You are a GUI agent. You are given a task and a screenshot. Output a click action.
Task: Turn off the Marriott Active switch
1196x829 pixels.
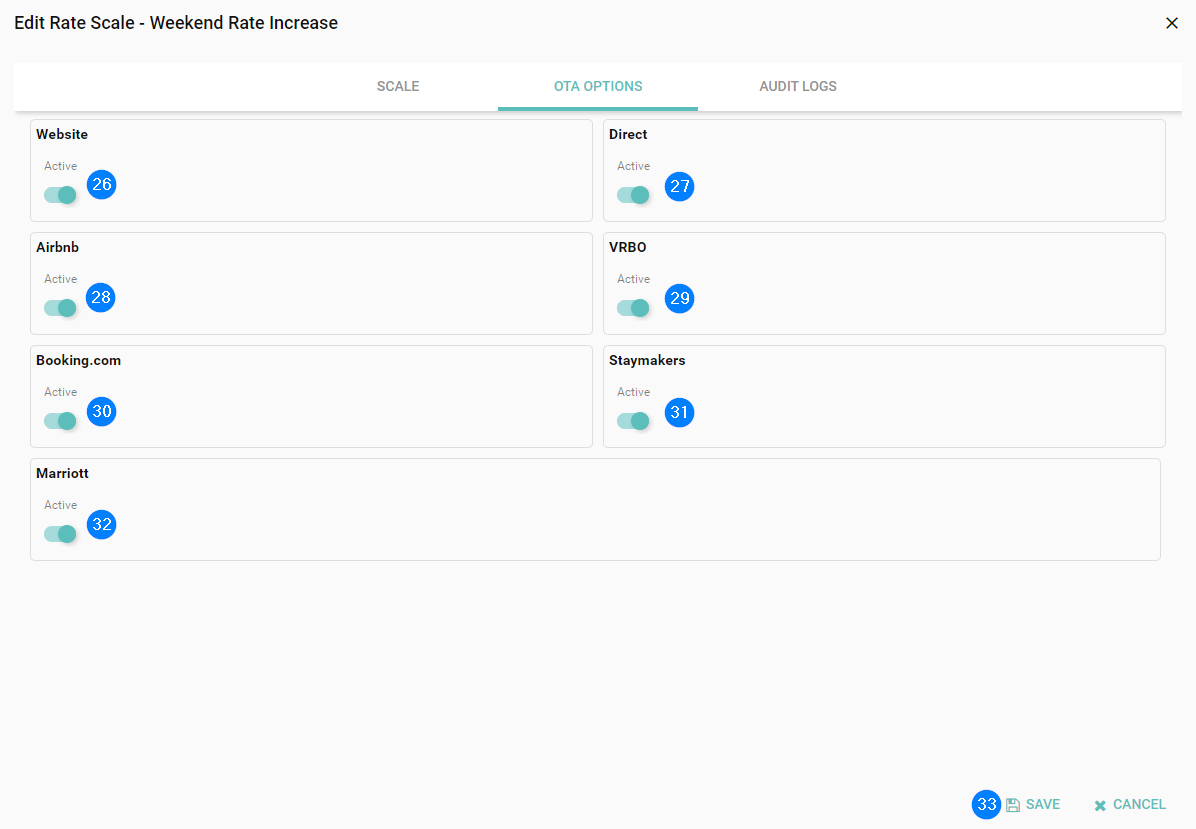tap(60, 534)
